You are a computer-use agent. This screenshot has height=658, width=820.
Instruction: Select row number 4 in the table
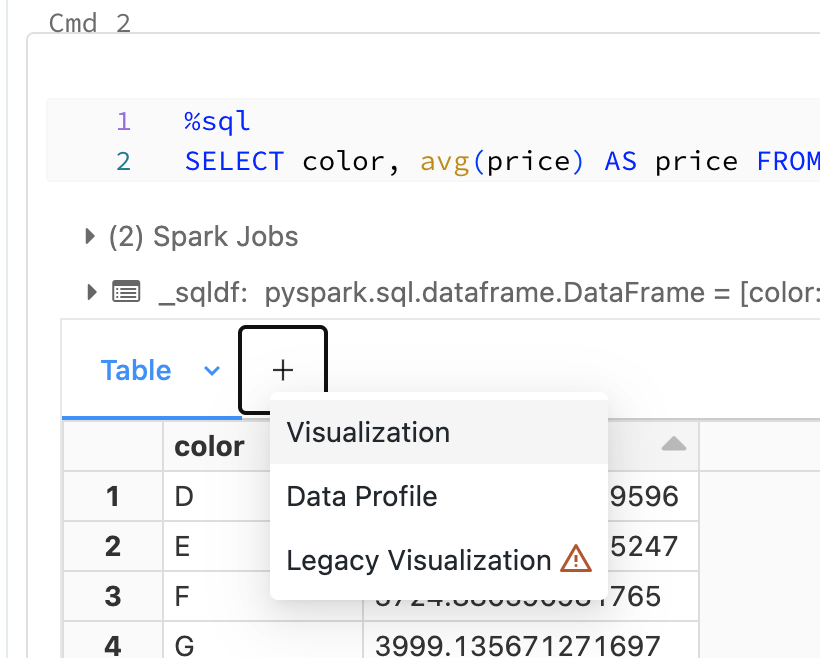coord(113,646)
